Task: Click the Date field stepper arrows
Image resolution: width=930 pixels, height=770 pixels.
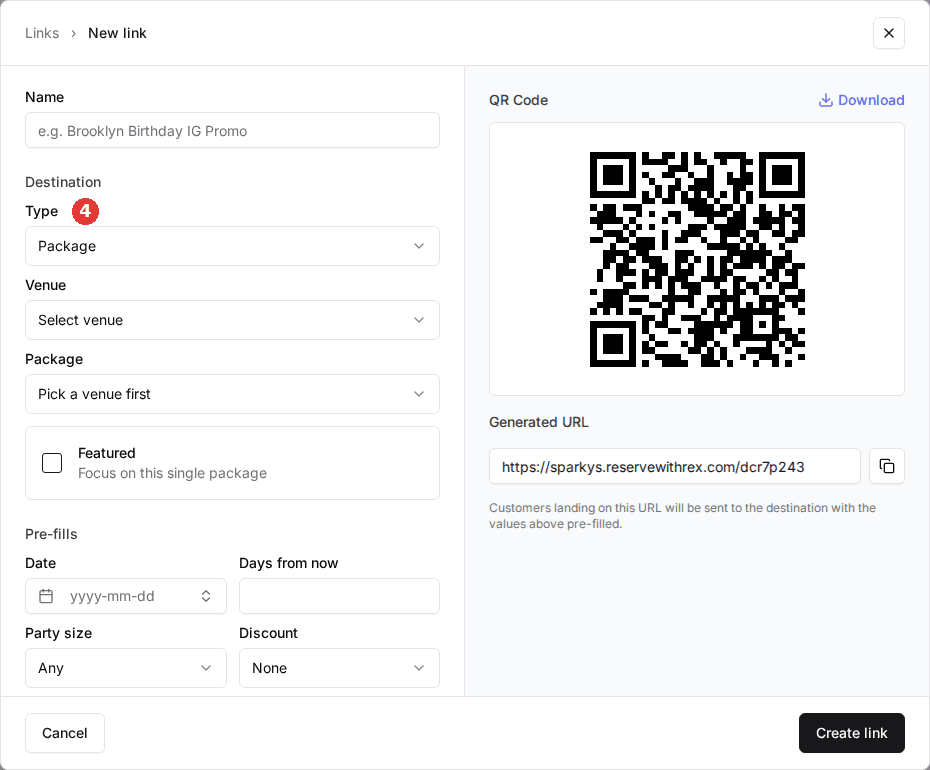Action: pos(206,596)
